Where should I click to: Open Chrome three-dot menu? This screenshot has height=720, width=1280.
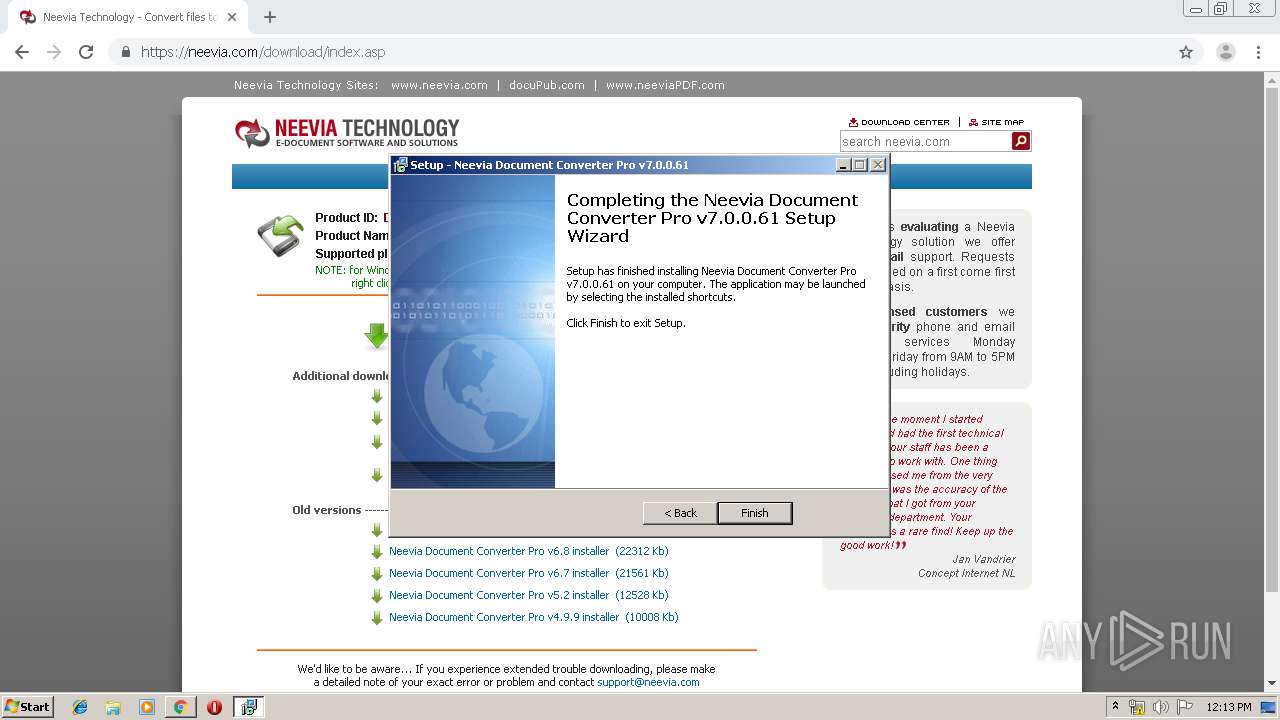tap(1258, 52)
